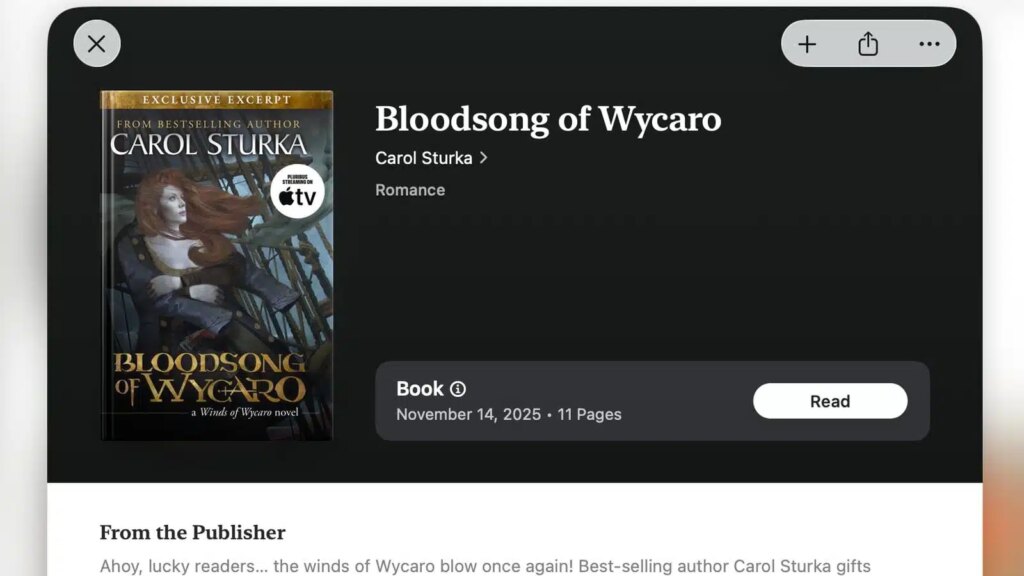Click the Apple TV streaming badge

[x=297, y=192]
